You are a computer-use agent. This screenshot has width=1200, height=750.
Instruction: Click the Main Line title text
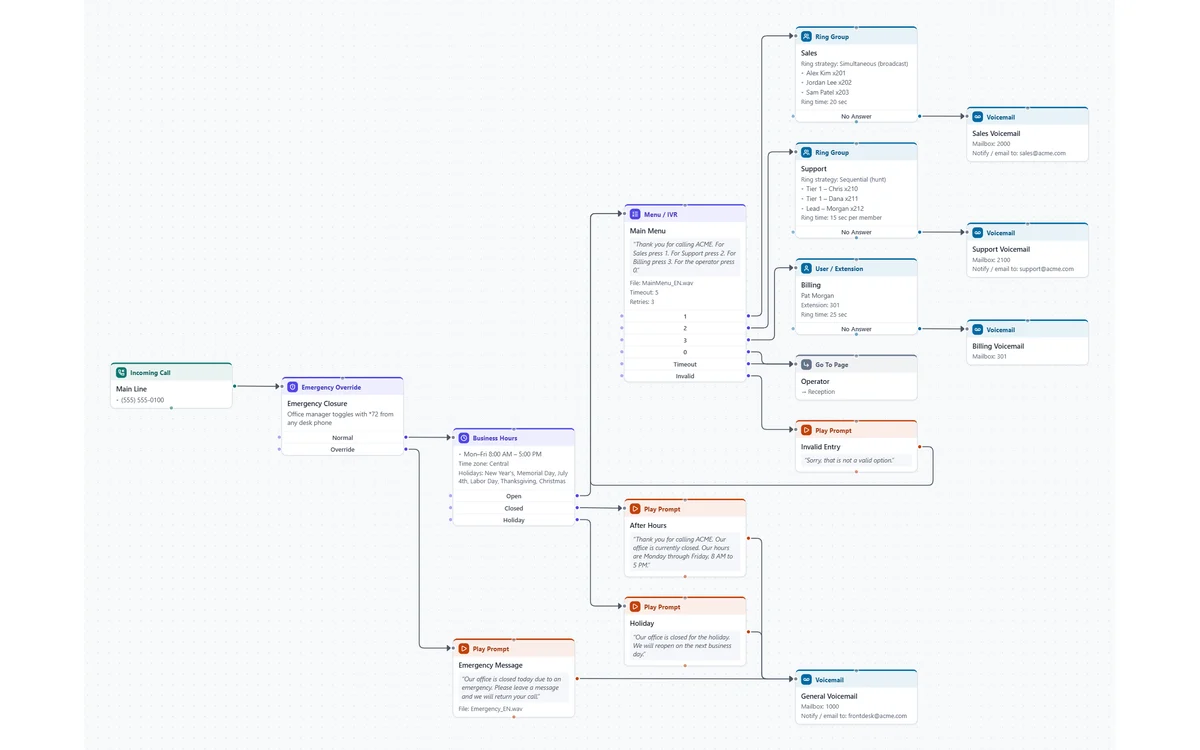click(x=131, y=389)
